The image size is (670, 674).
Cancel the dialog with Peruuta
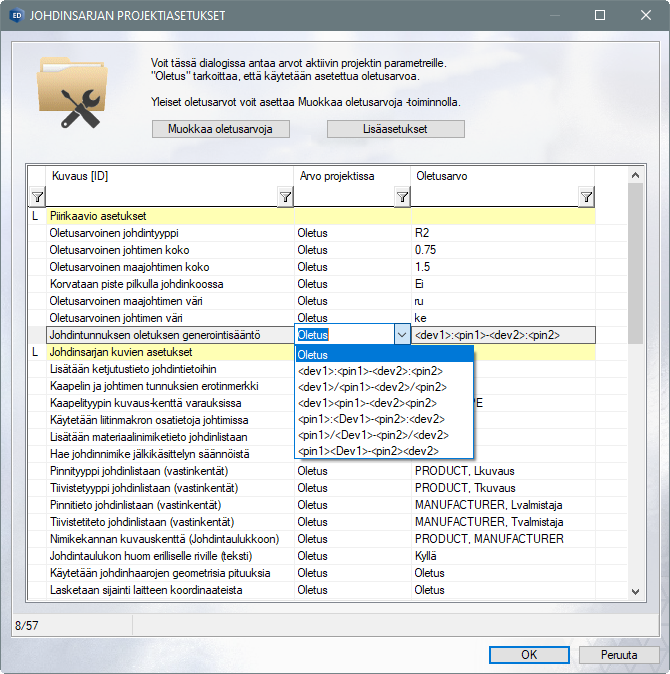pyautogui.click(x=618, y=655)
